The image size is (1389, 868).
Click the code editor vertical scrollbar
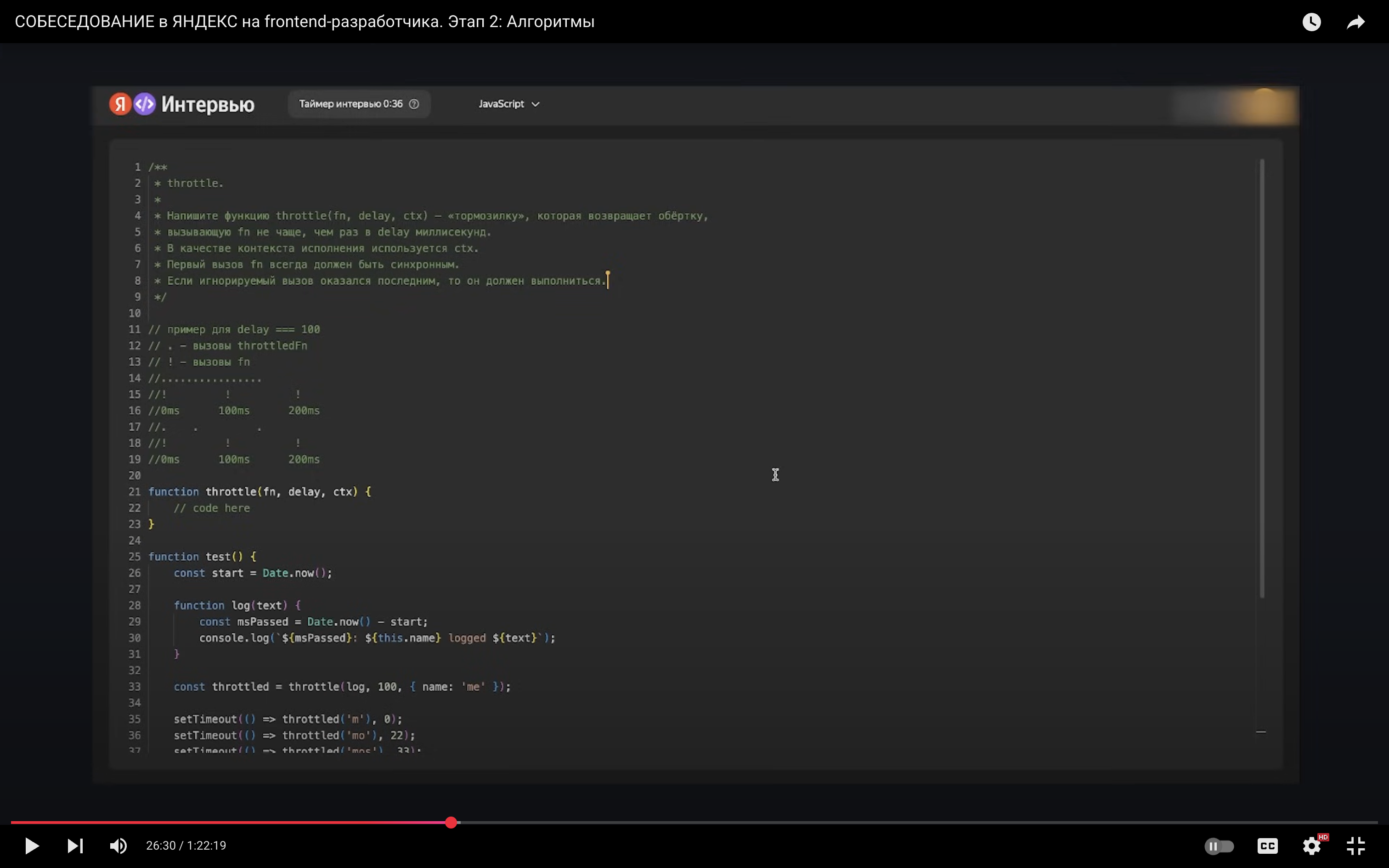point(1262,379)
